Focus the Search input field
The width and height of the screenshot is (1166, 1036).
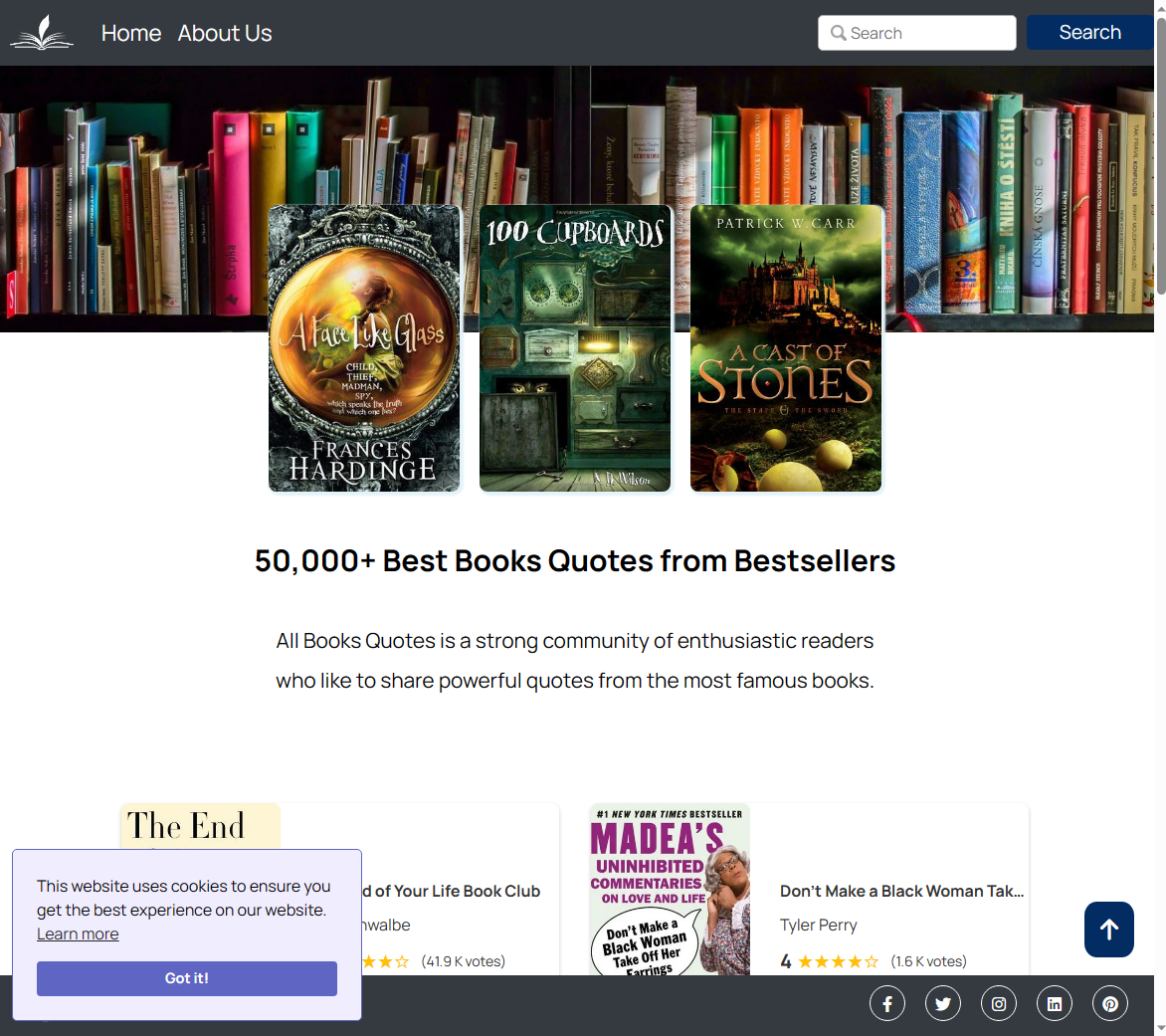coord(917,33)
